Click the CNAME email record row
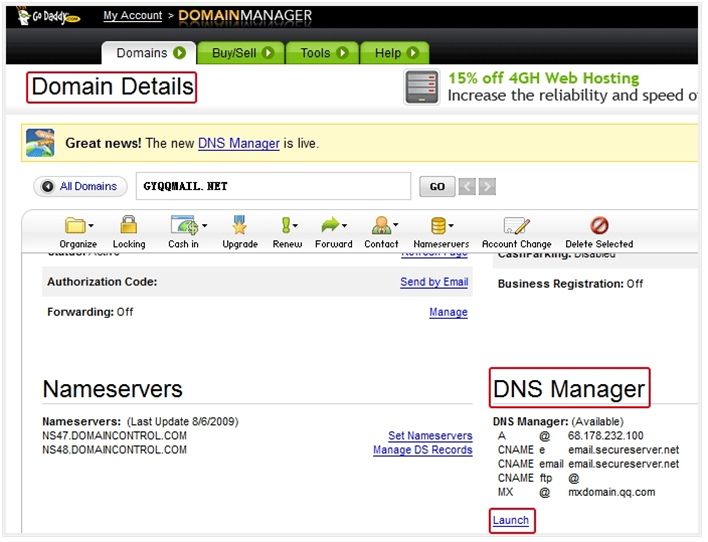The width and height of the screenshot is (708, 542). (588, 464)
